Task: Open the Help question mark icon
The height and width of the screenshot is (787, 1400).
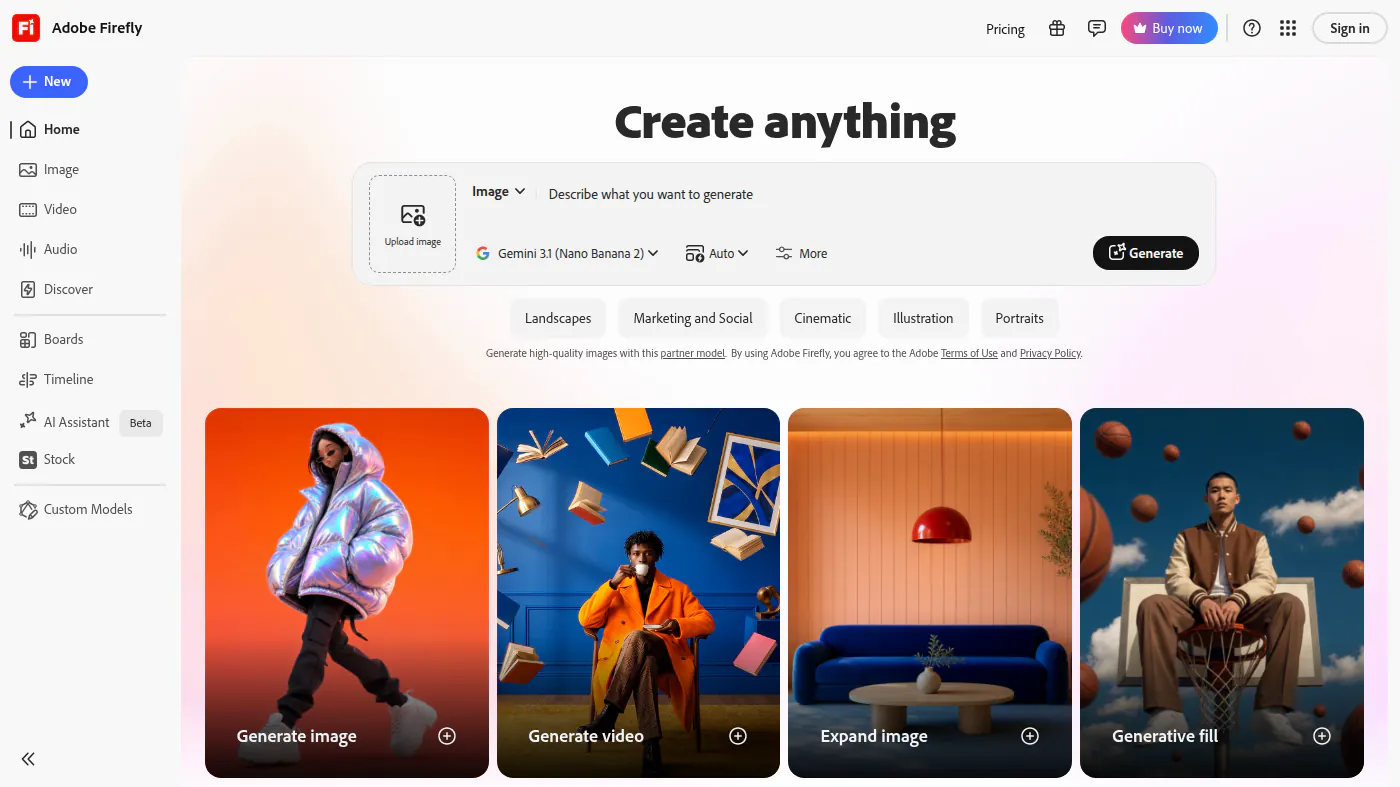Action: (1252, 28)
